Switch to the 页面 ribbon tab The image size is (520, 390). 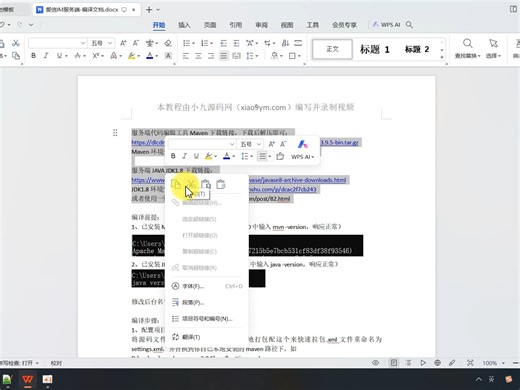(210, 25)
